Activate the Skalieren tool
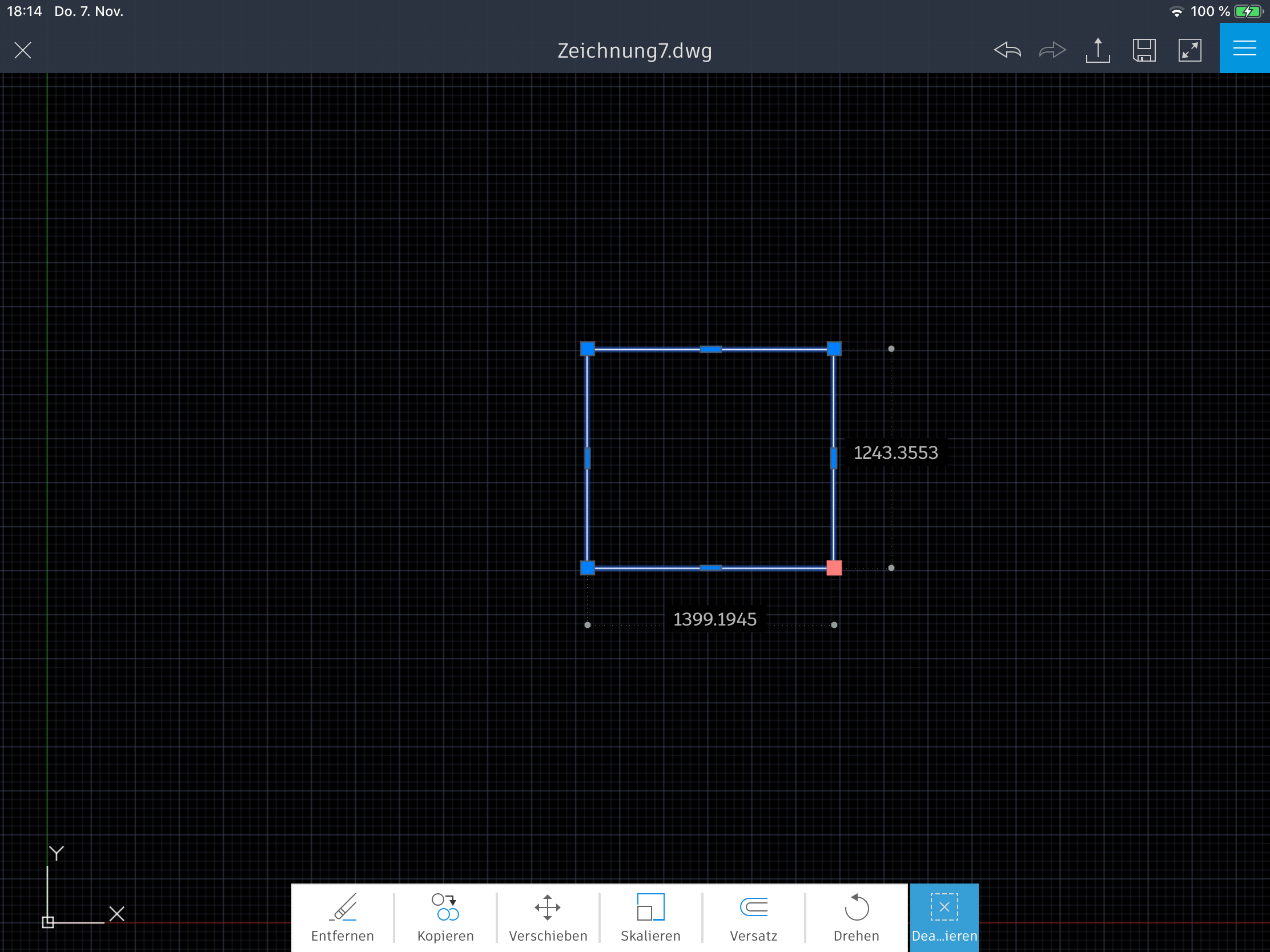This screenshot has width=1270, height=952. (650, 918)
